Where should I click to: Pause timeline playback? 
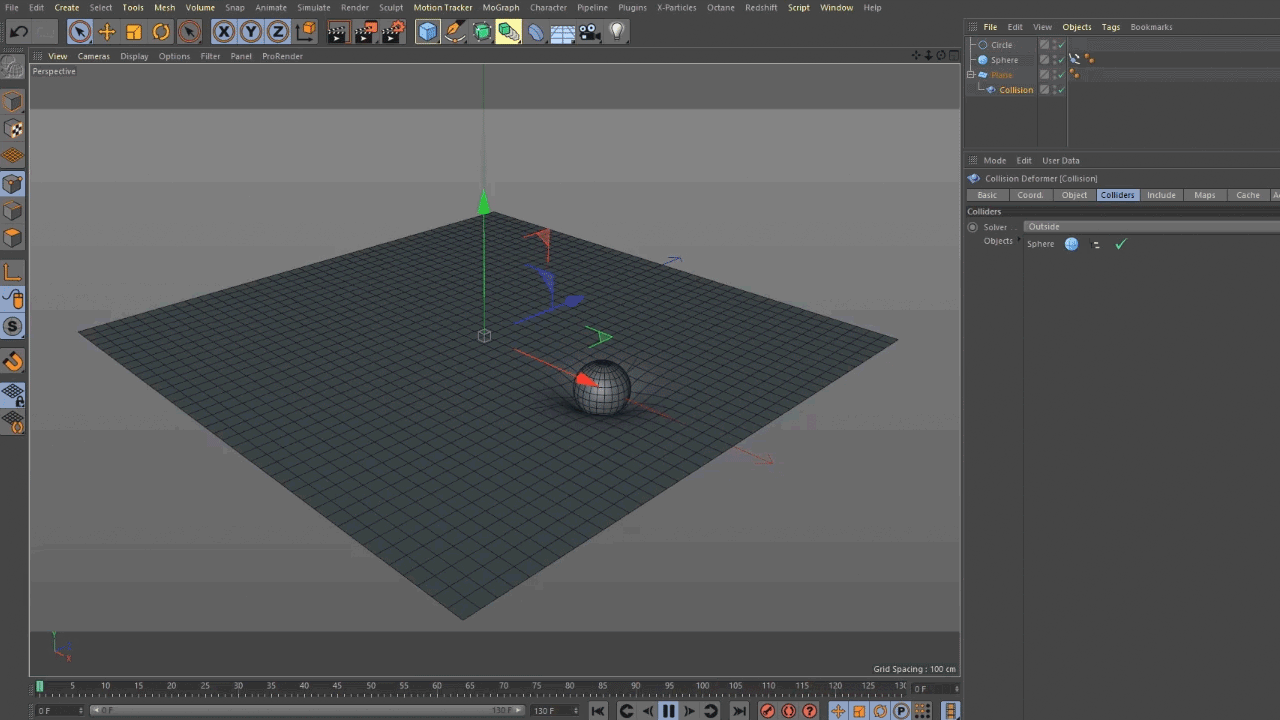668,711
